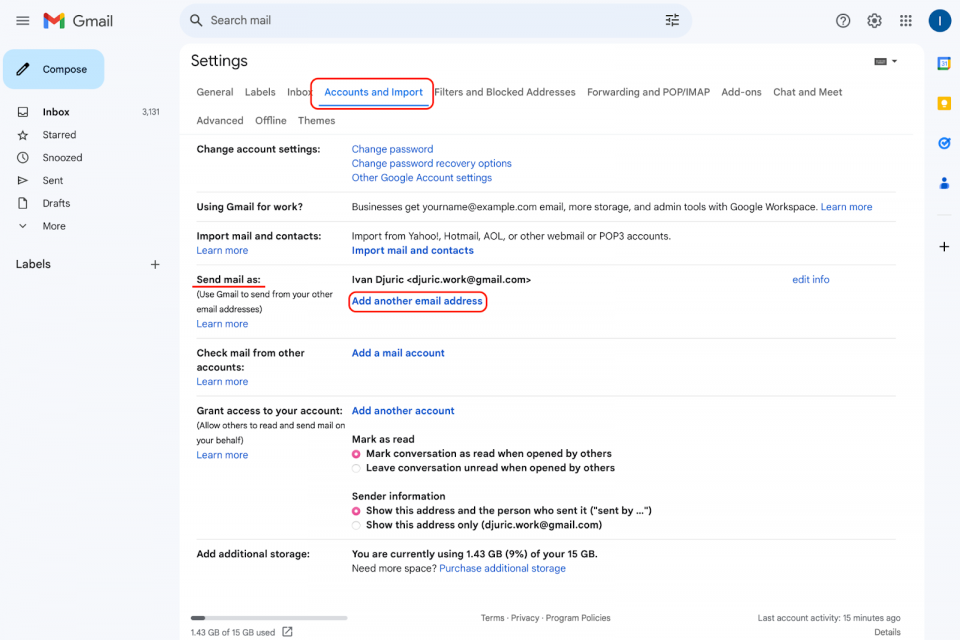Select Show this address only sender option
Screen dimensions: 960x640
[x=355, y=525]
